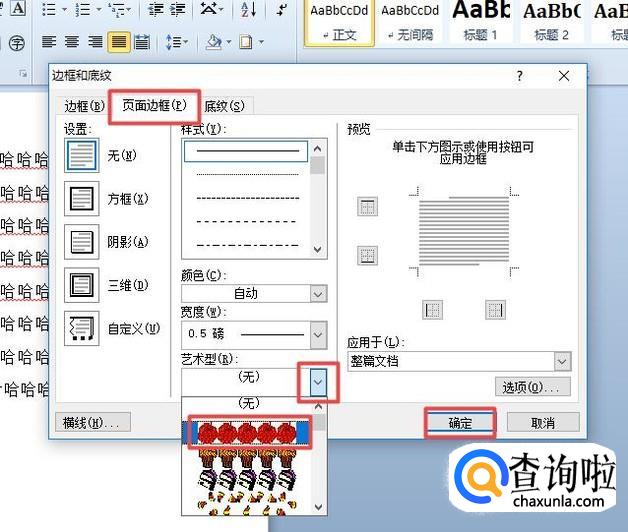Toggle top border in preview
628x532 pixels.
click(367, 207)
